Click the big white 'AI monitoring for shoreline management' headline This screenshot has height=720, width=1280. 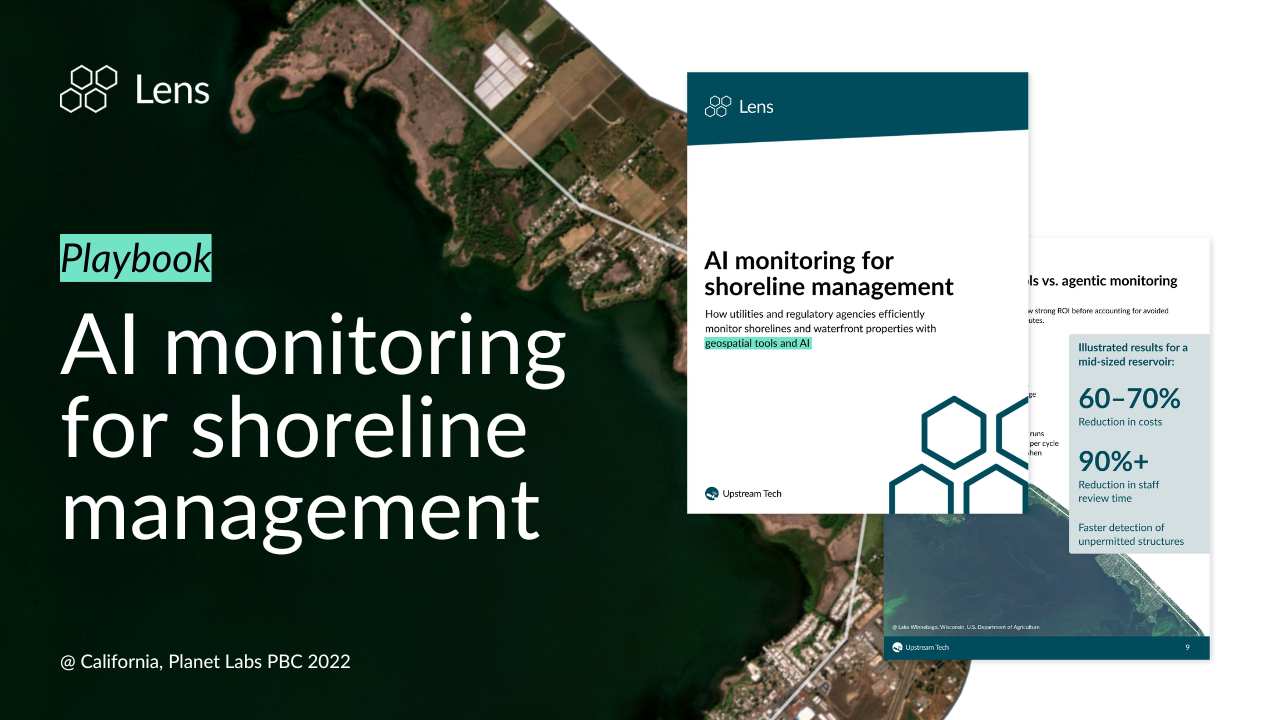(314, 430)
